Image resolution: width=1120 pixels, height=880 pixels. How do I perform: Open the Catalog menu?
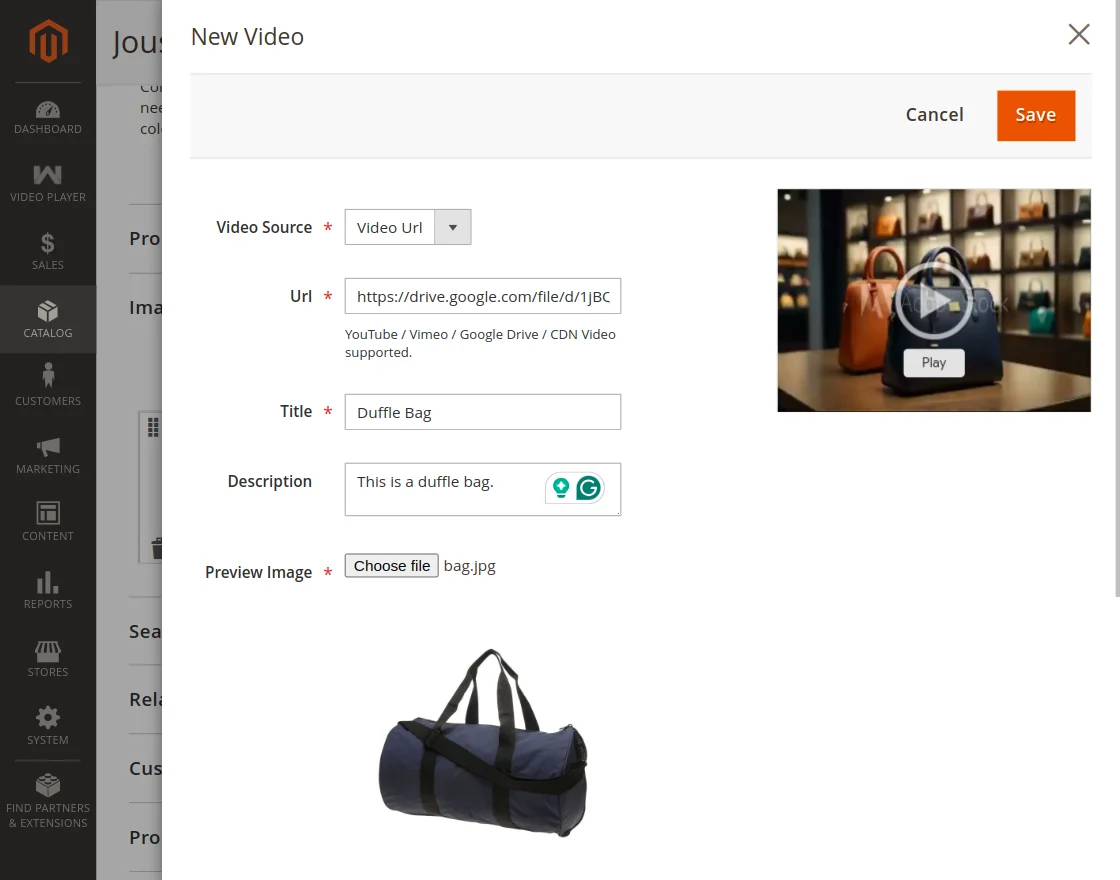point(47,319)
